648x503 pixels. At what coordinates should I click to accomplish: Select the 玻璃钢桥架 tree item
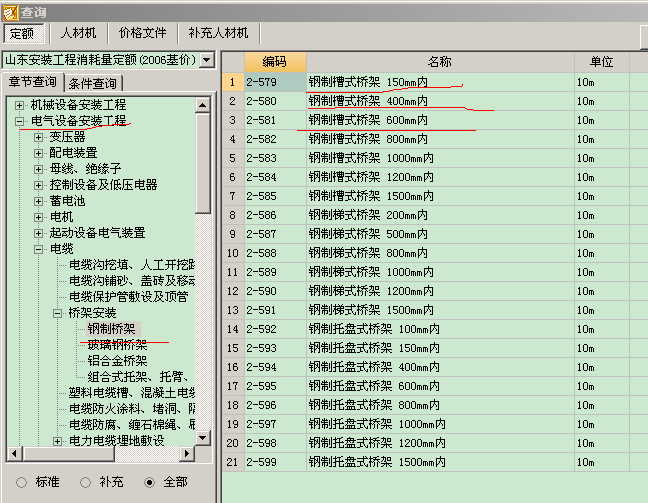(x=117, y=345)
